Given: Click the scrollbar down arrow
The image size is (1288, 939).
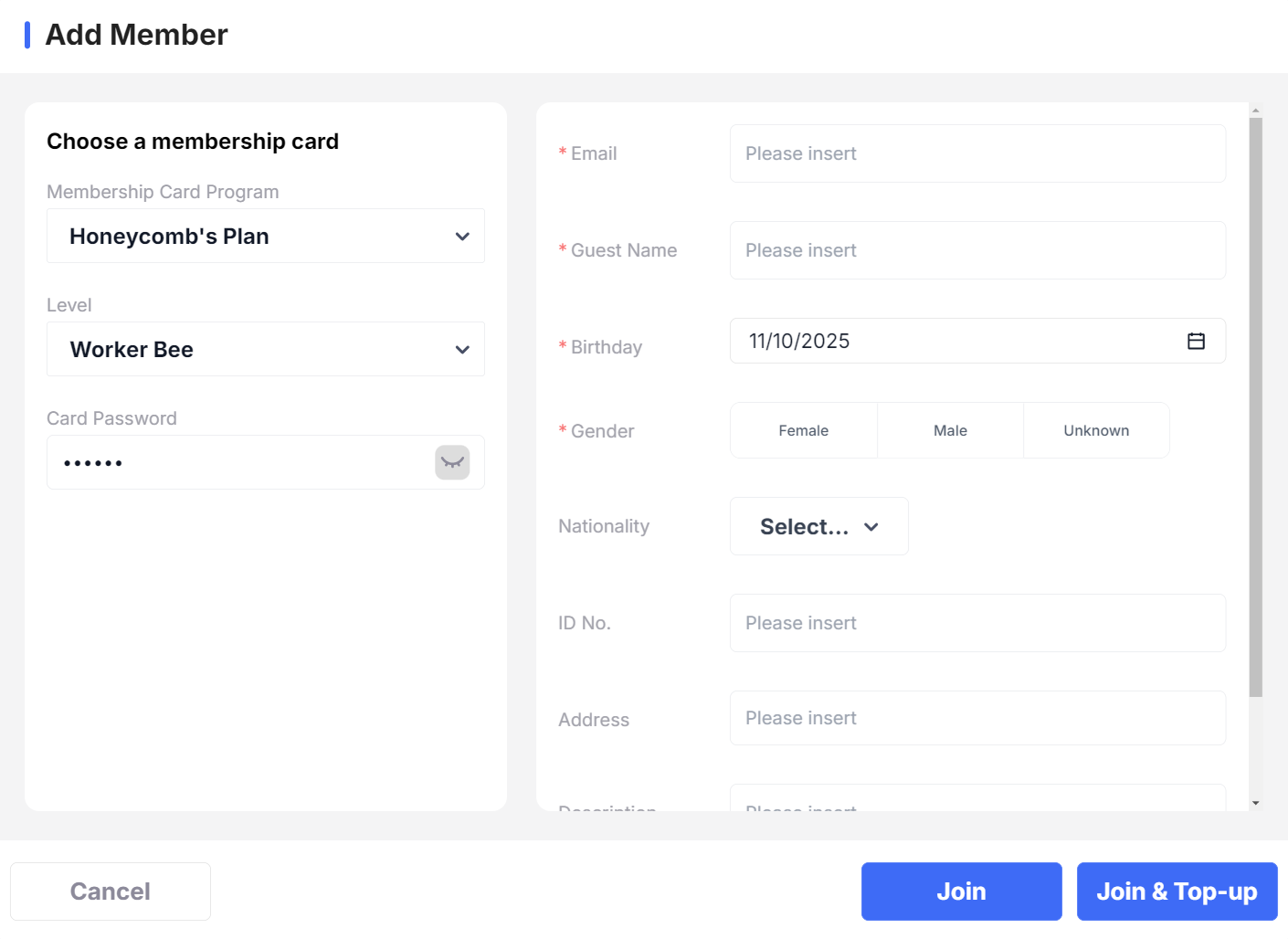Looking at the screenshot, I should pyautogui.click(x=1256, y=803).
